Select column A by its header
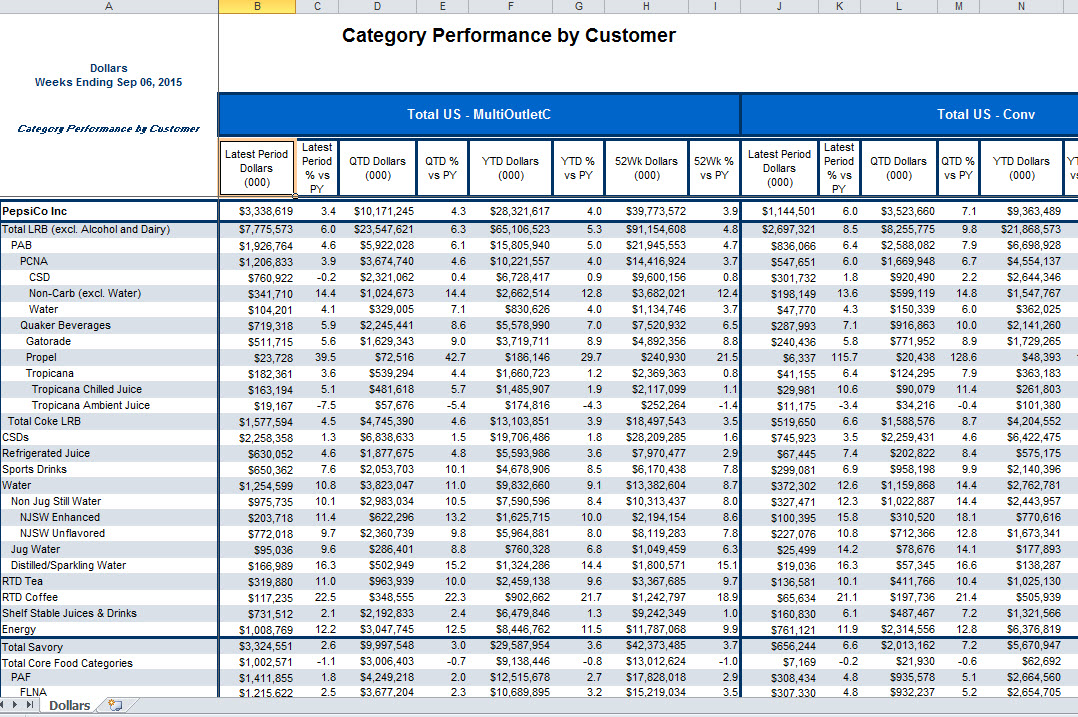The width and height of the screenshot is (1078, 717). pos(109,6)
